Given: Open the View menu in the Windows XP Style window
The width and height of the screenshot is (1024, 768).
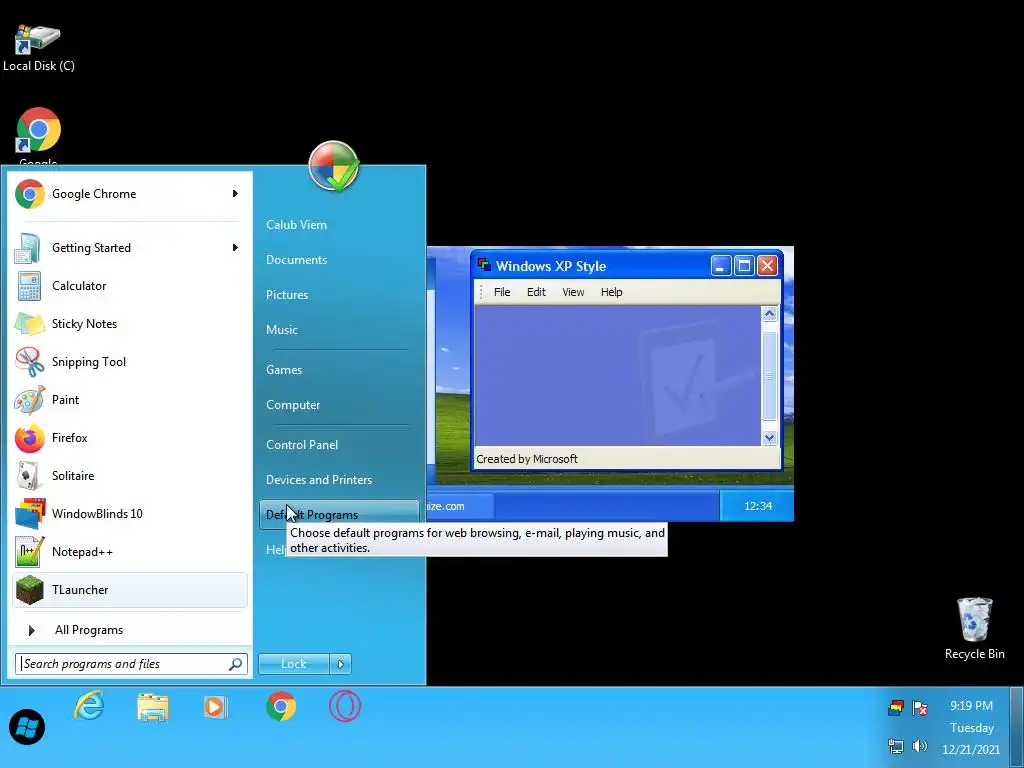Looking at the screenshot, I should pos(573,292).
